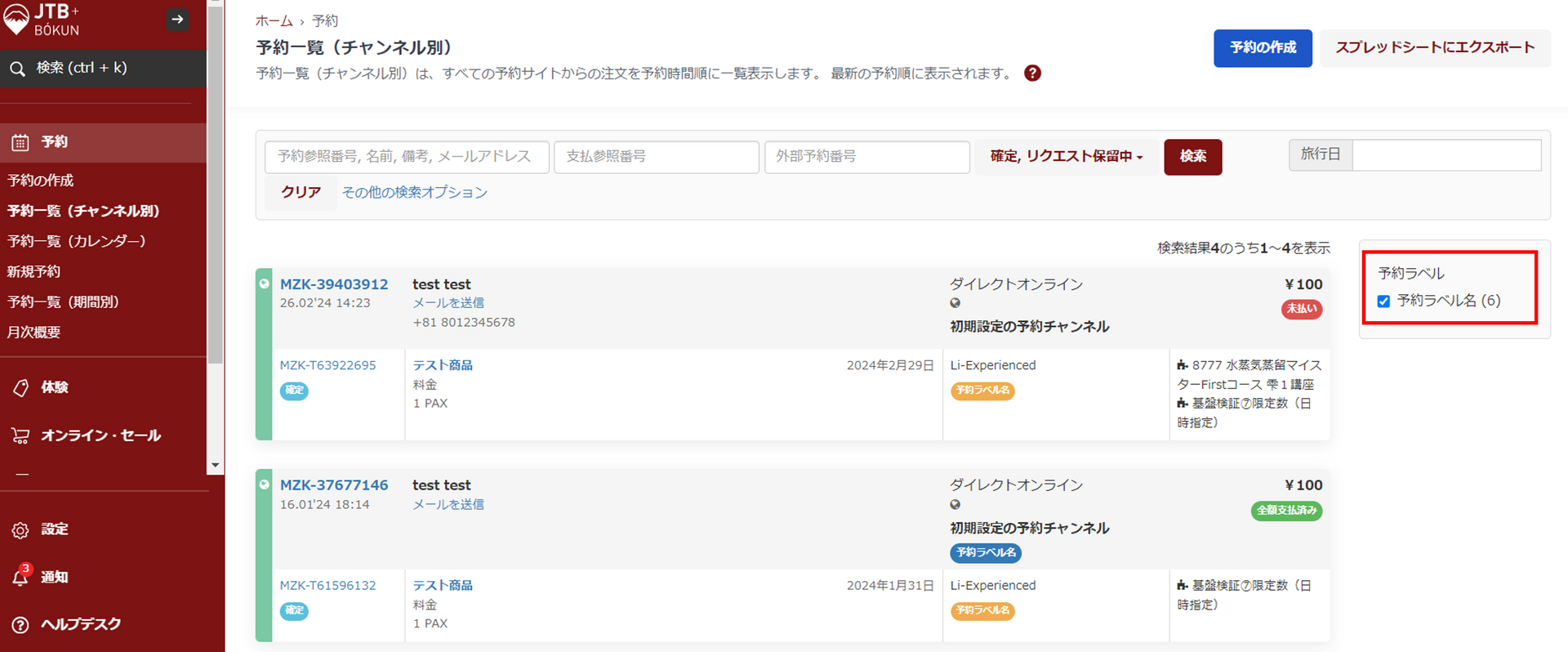The image size is (1568, 652).
Task: Open booking link MZK-39403912
Action: pos(334,284)
